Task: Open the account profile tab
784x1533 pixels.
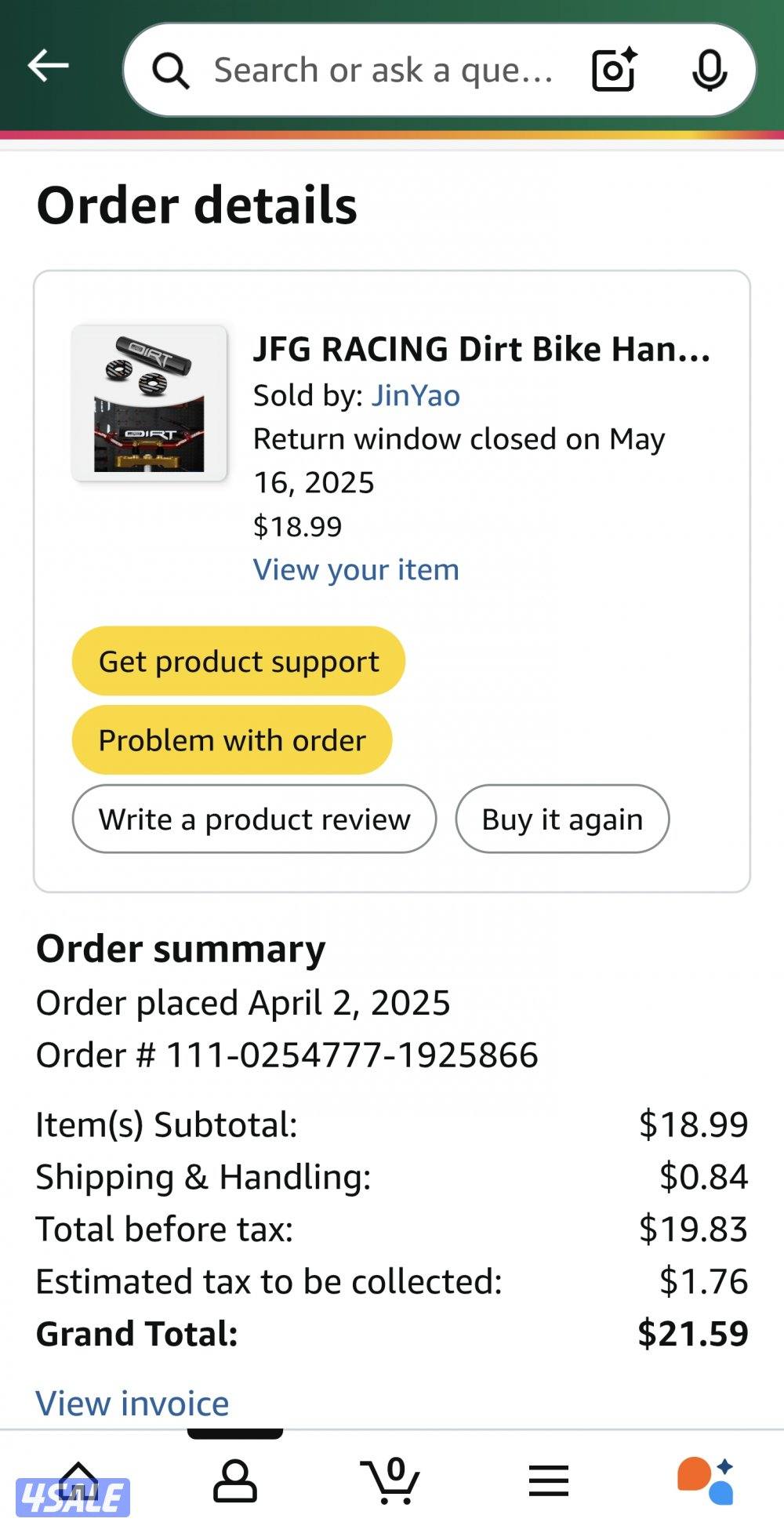Action: click(x=234, y=1480)
